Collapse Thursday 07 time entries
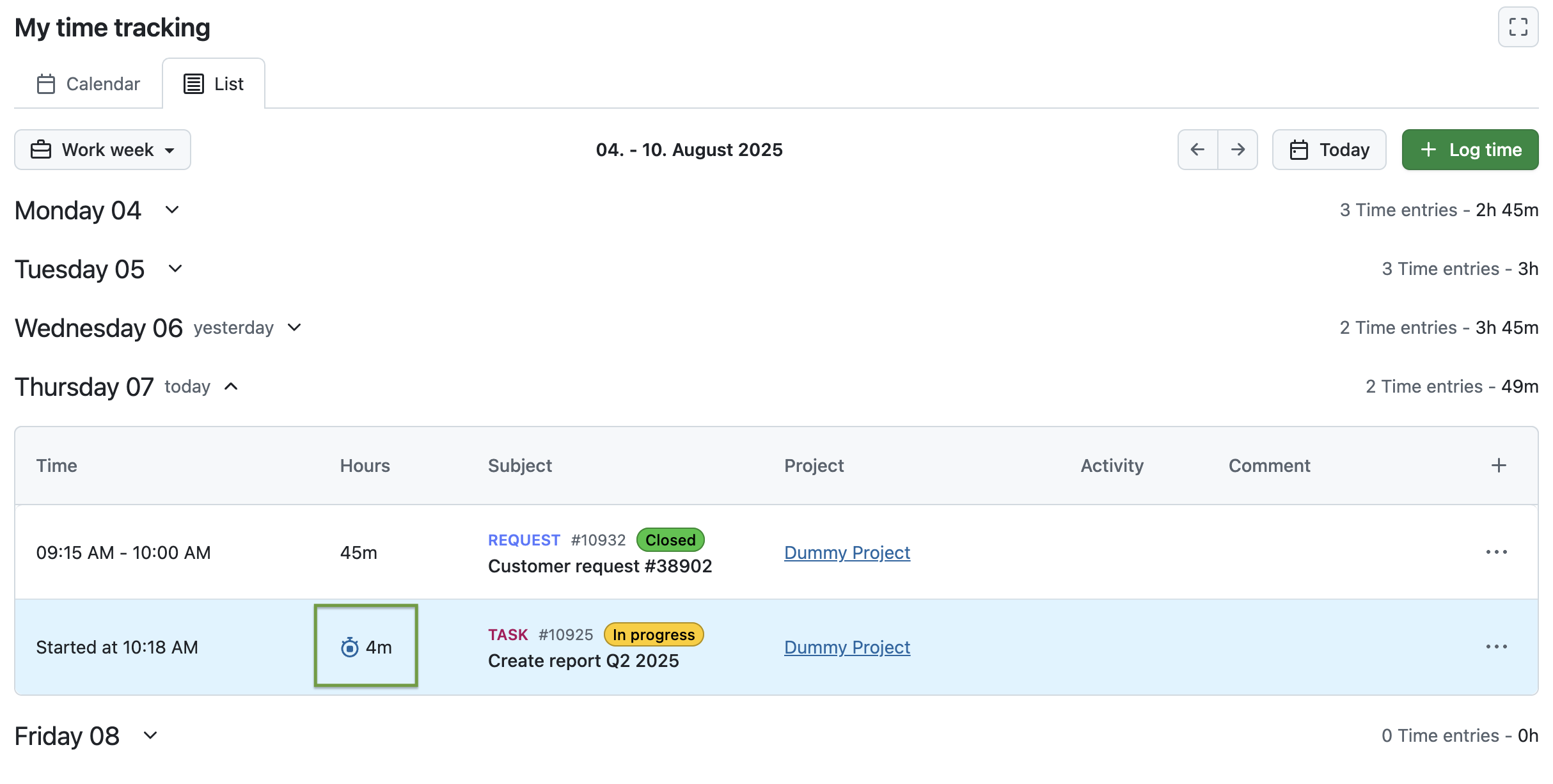This screenshot has width=1553, height=784. (x=231, y=386)
